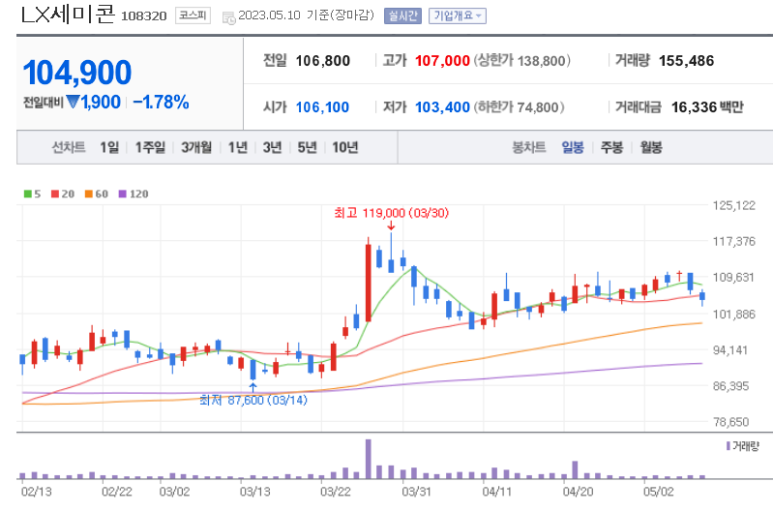The image size is (773, 512).
Task: Click the 125,122 price axis label
Action: 734,205
